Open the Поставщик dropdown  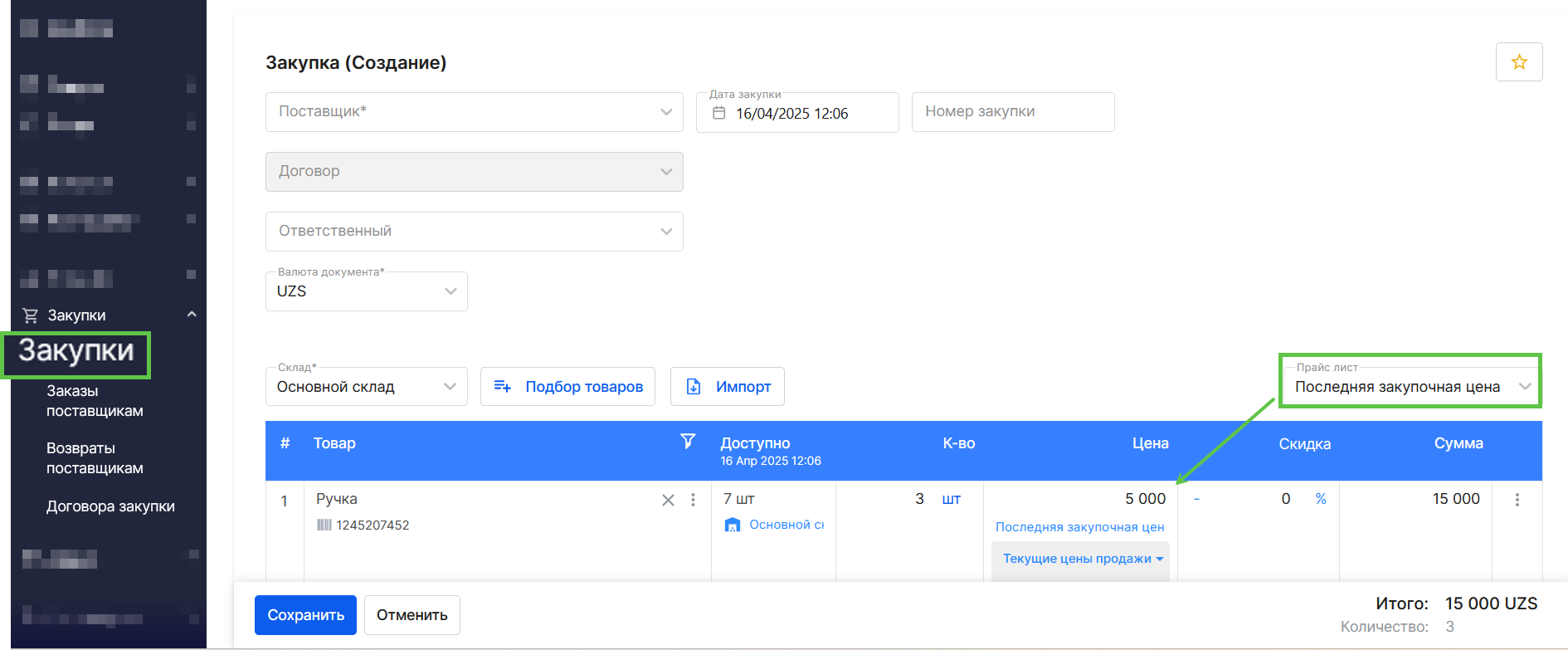pos(474,112)
